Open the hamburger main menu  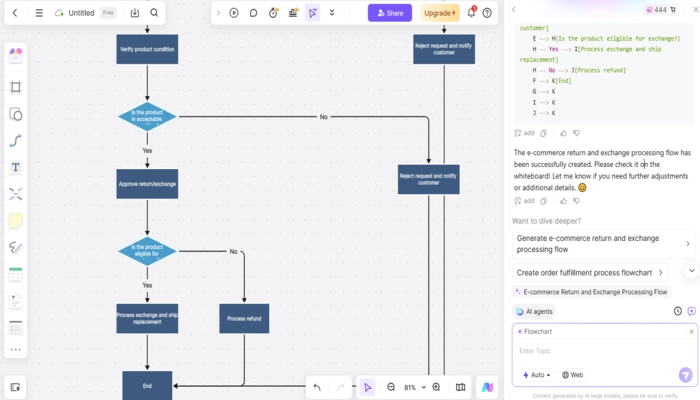[x=39, y=13]
